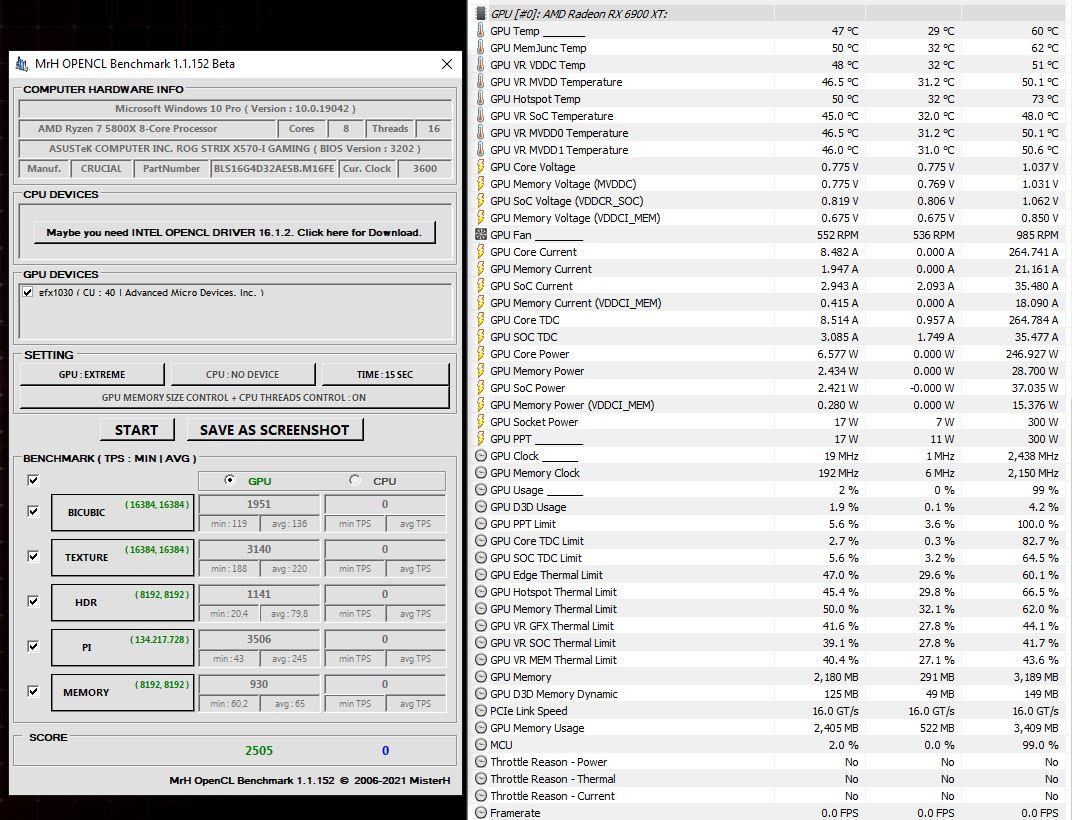Viewport: 1072px width, 820px height.
Task: Click the circle icon beside Throttle Reason - Thermal
Action: [481, 778]
